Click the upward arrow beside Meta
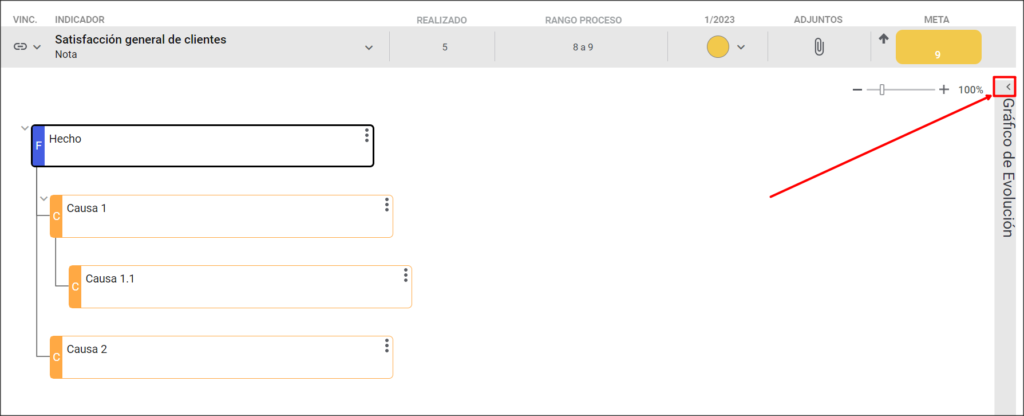The height and width of the screenshot is (416, 1024). 884,39
